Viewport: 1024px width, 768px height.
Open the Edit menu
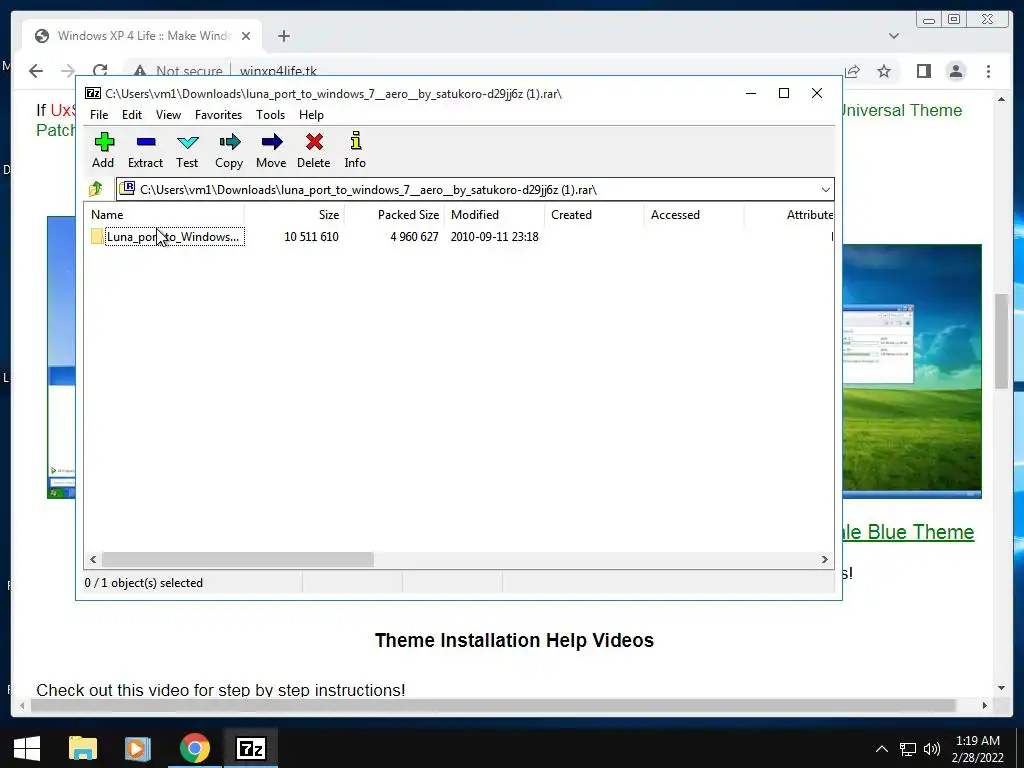point(132,115)
